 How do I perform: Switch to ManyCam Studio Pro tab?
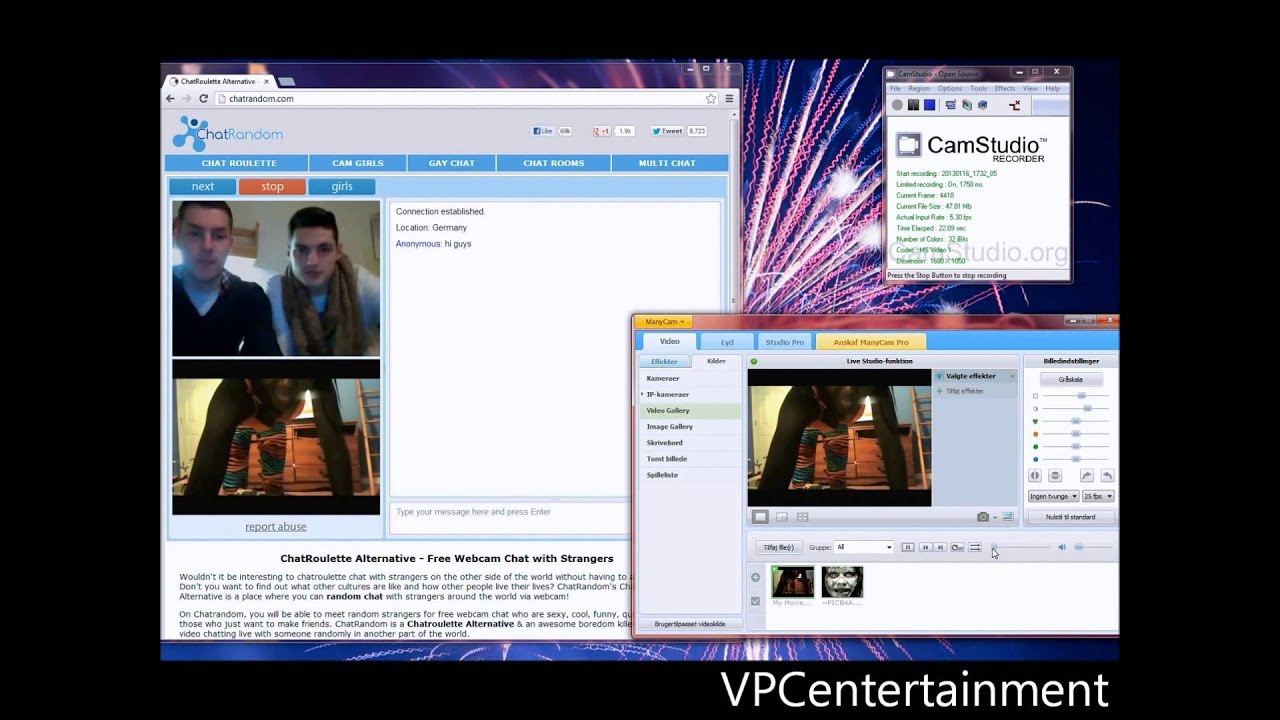pyautogui.click(x=784, y=342)
